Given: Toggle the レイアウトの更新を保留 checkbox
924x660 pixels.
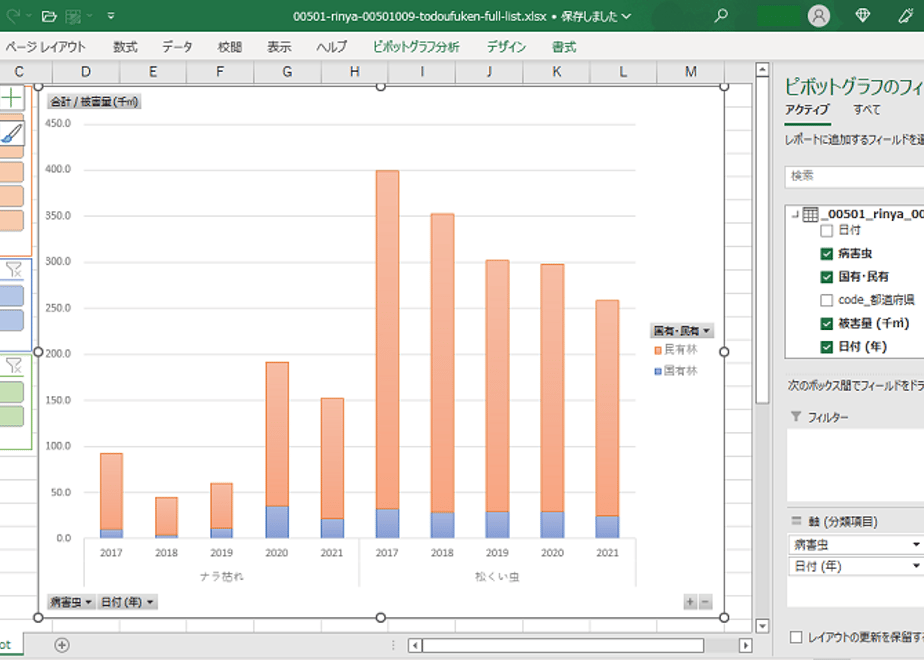Looking at the screenshot, I should [x=796, y=637].
